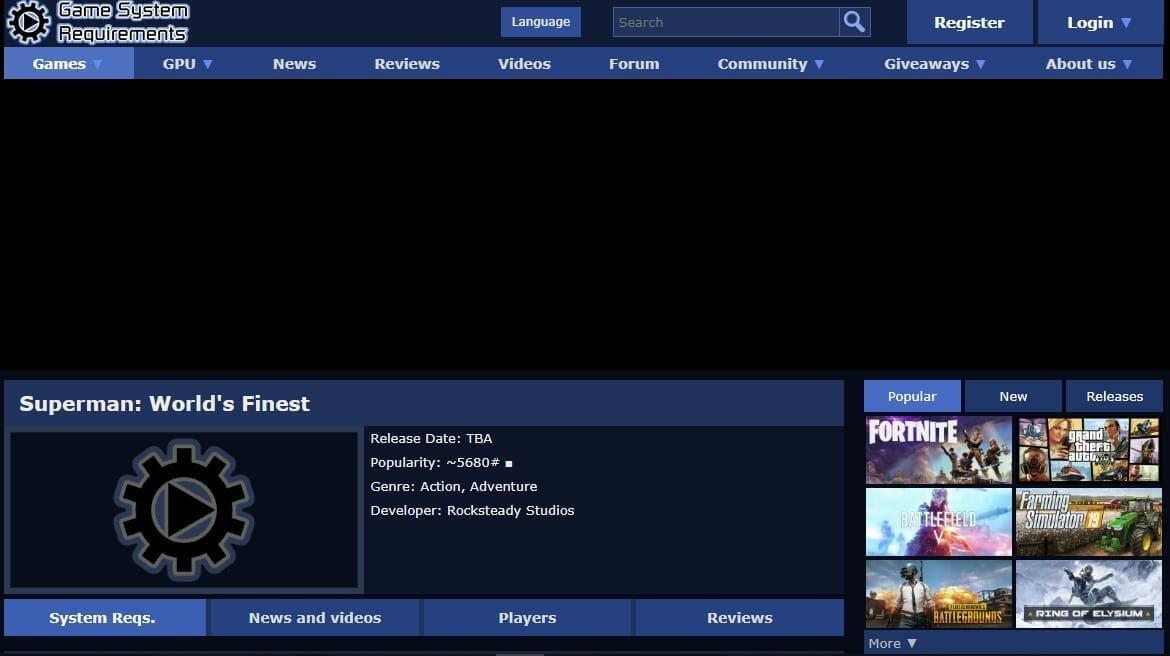1170x656 pixels.
Task: Open the Ring of Elysium thumbnail
Action: [x=1088, y=593]
